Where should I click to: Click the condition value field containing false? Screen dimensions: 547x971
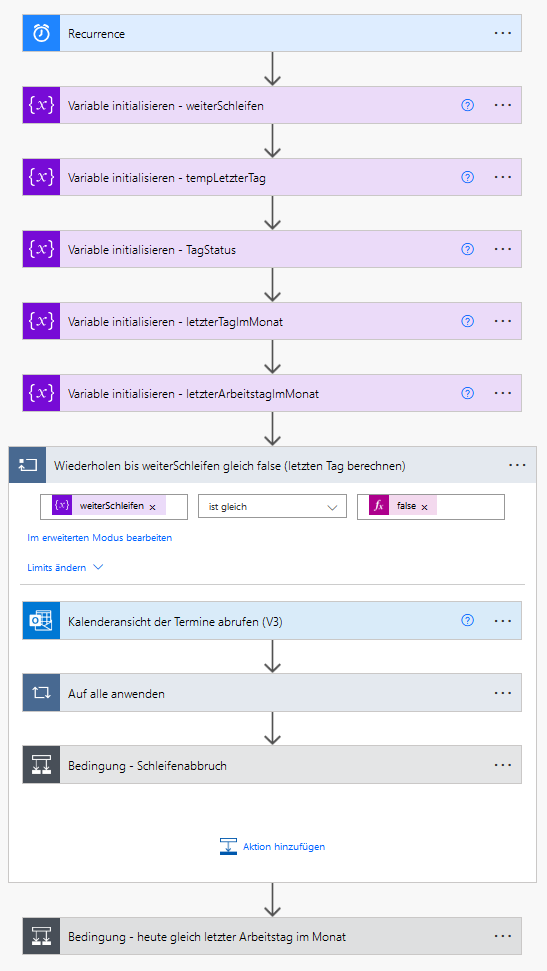point(431,507)
